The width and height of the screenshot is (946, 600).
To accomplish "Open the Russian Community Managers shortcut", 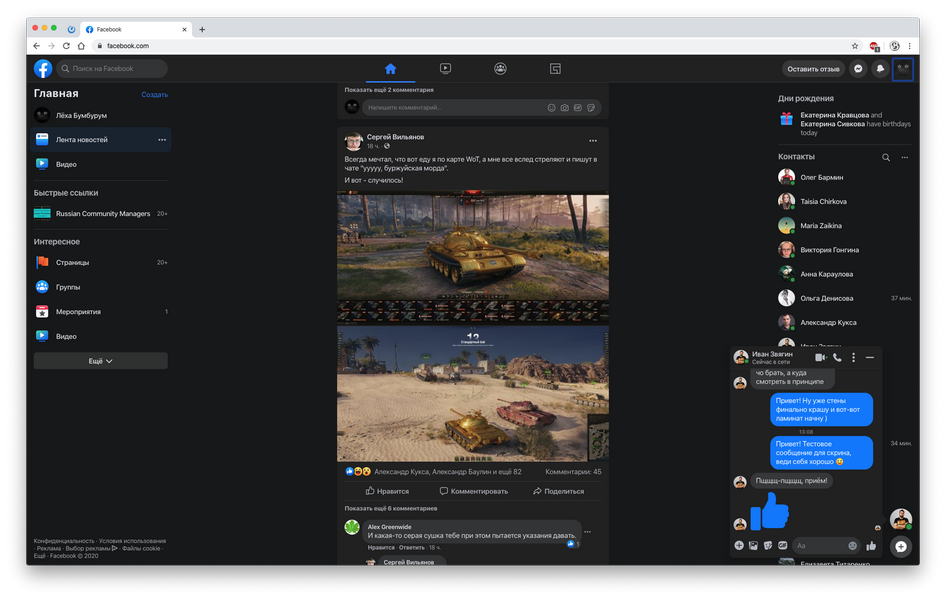I will coord(101,213).
